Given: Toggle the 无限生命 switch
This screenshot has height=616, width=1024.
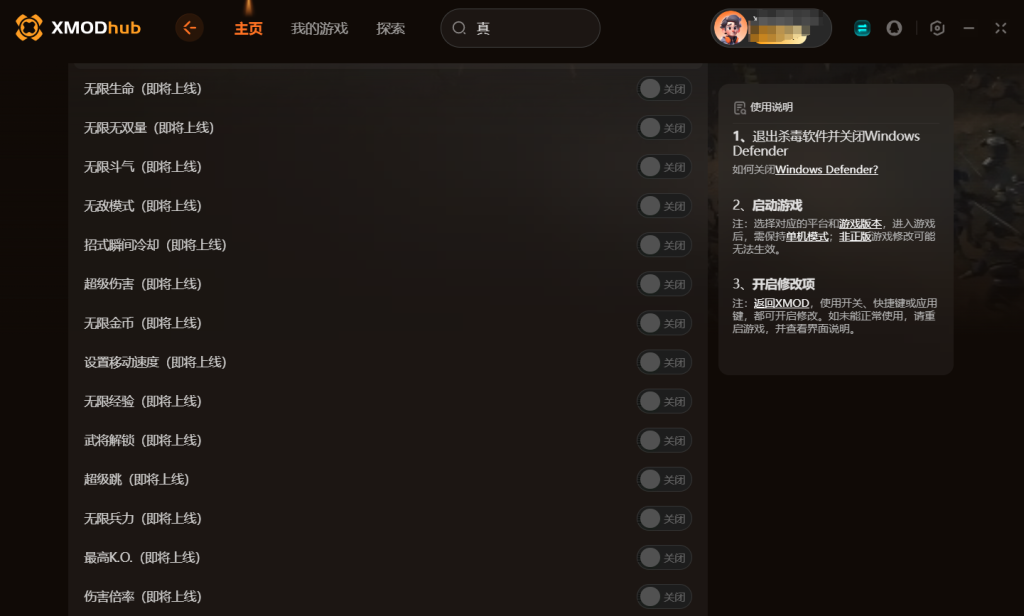Looking at the screenshot, I should click(x=664, y=89).
